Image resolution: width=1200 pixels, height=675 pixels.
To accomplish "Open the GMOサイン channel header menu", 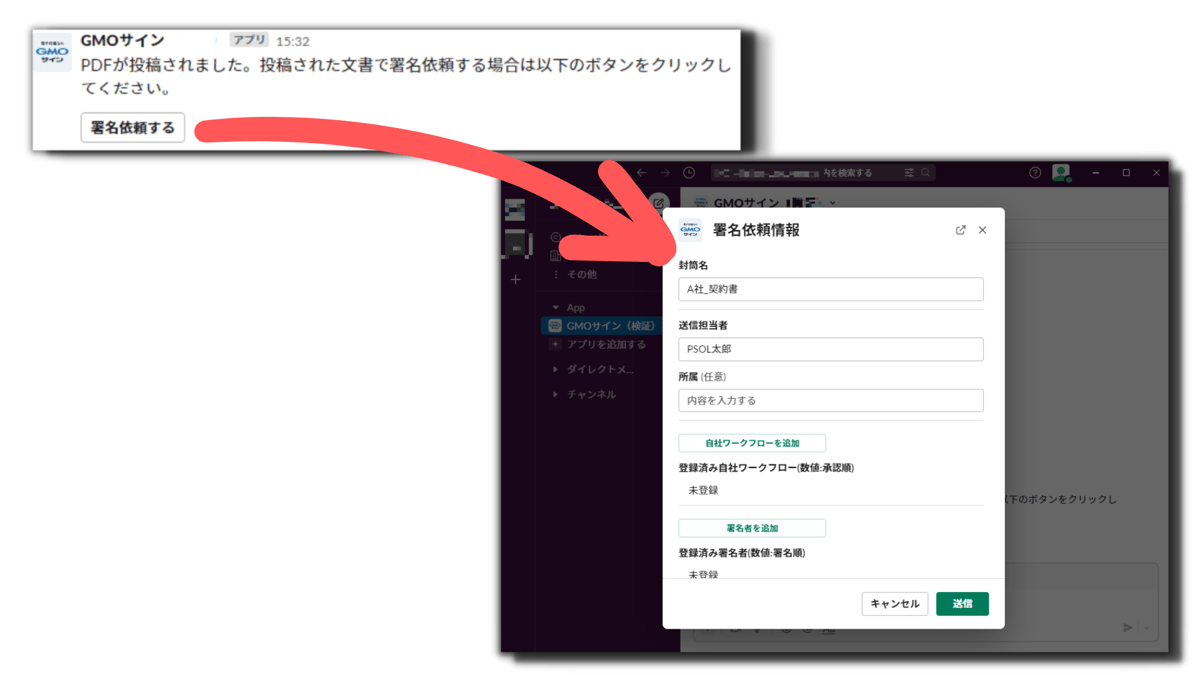I will click(832, 201).
